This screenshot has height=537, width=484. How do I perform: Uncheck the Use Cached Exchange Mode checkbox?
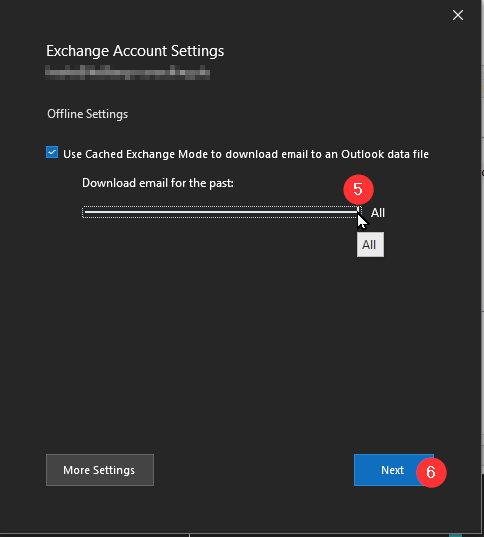tap(52, 152)
